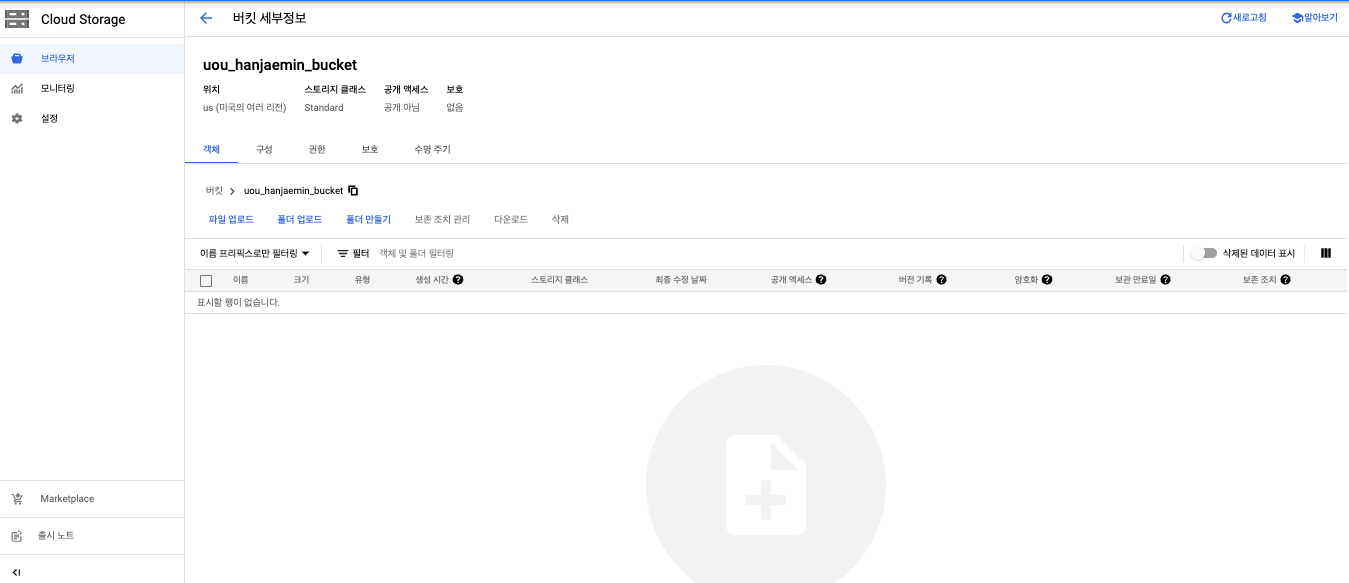Click the 공개 아님 access value
The image size is (1349, 583).
[x=402, y=107]
